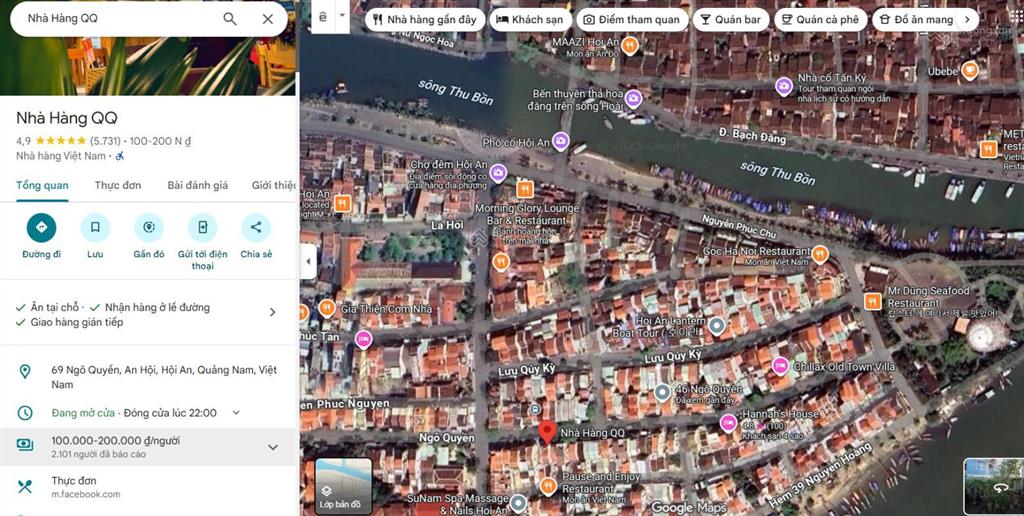
Task: Open Street View thumbnail
Action: click(x=993, y=486)
